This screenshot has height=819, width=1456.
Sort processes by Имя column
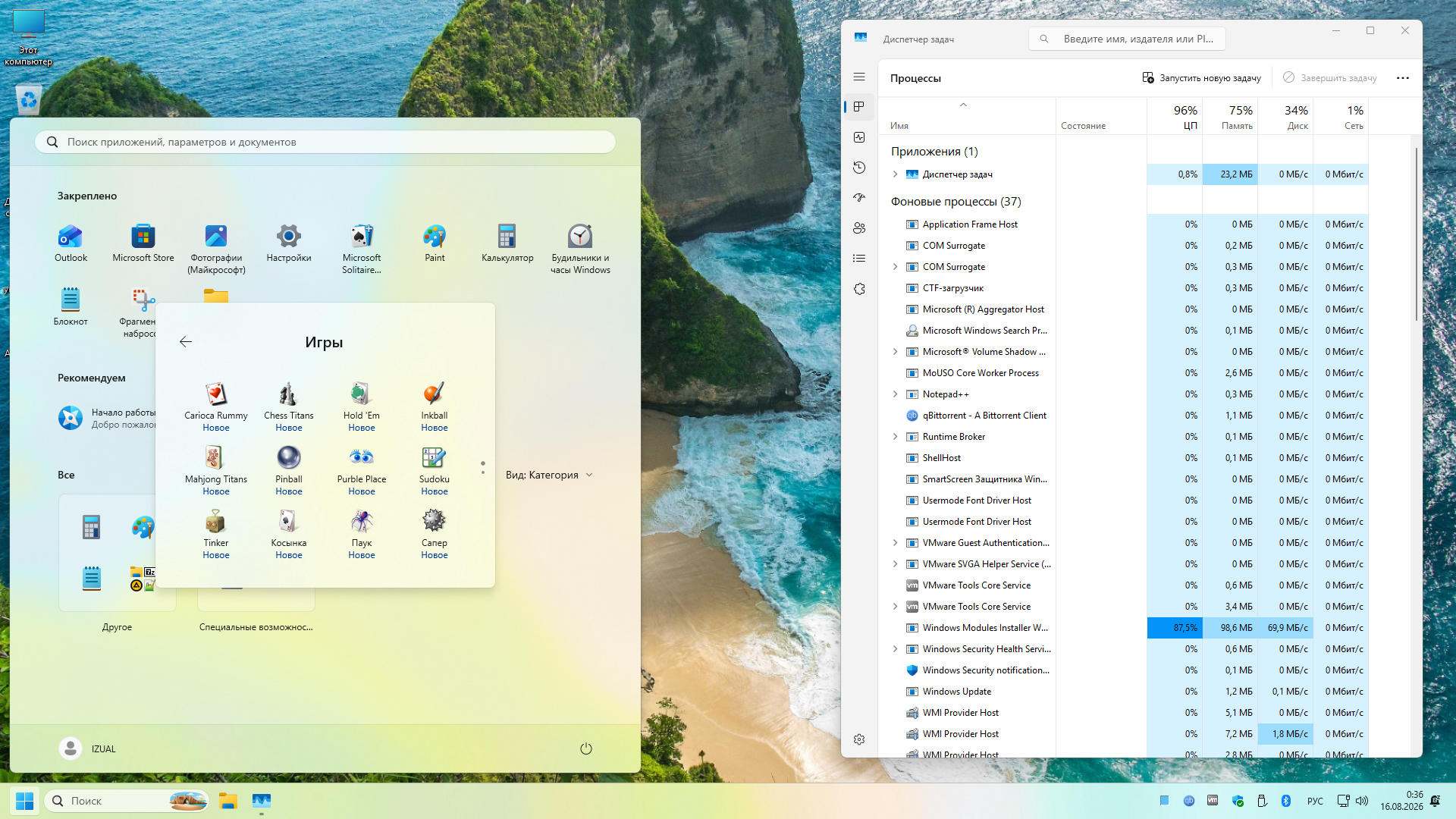click(x=967, y=117)
